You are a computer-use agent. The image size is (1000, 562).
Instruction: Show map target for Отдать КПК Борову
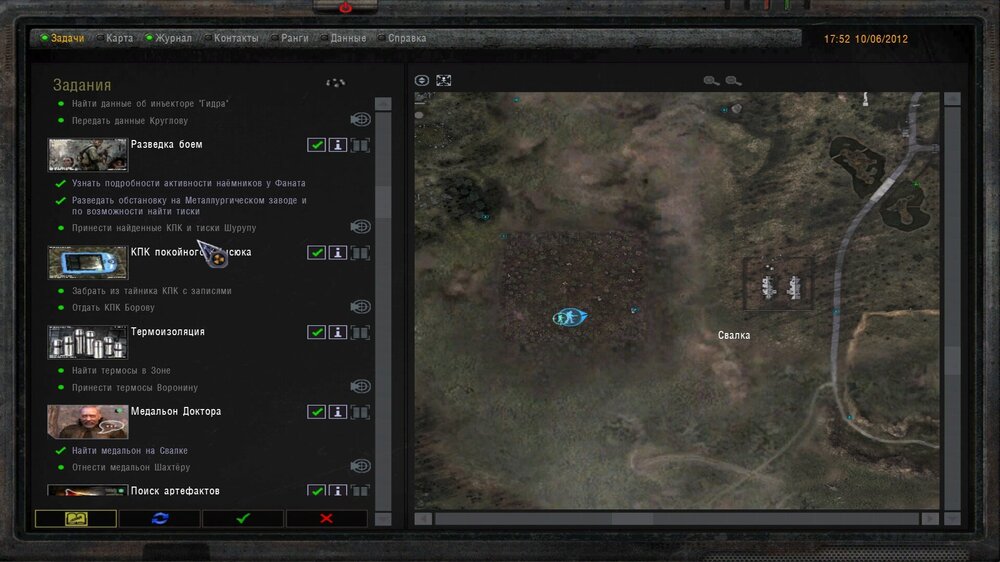pyautogui.click(x=360, y=307)
